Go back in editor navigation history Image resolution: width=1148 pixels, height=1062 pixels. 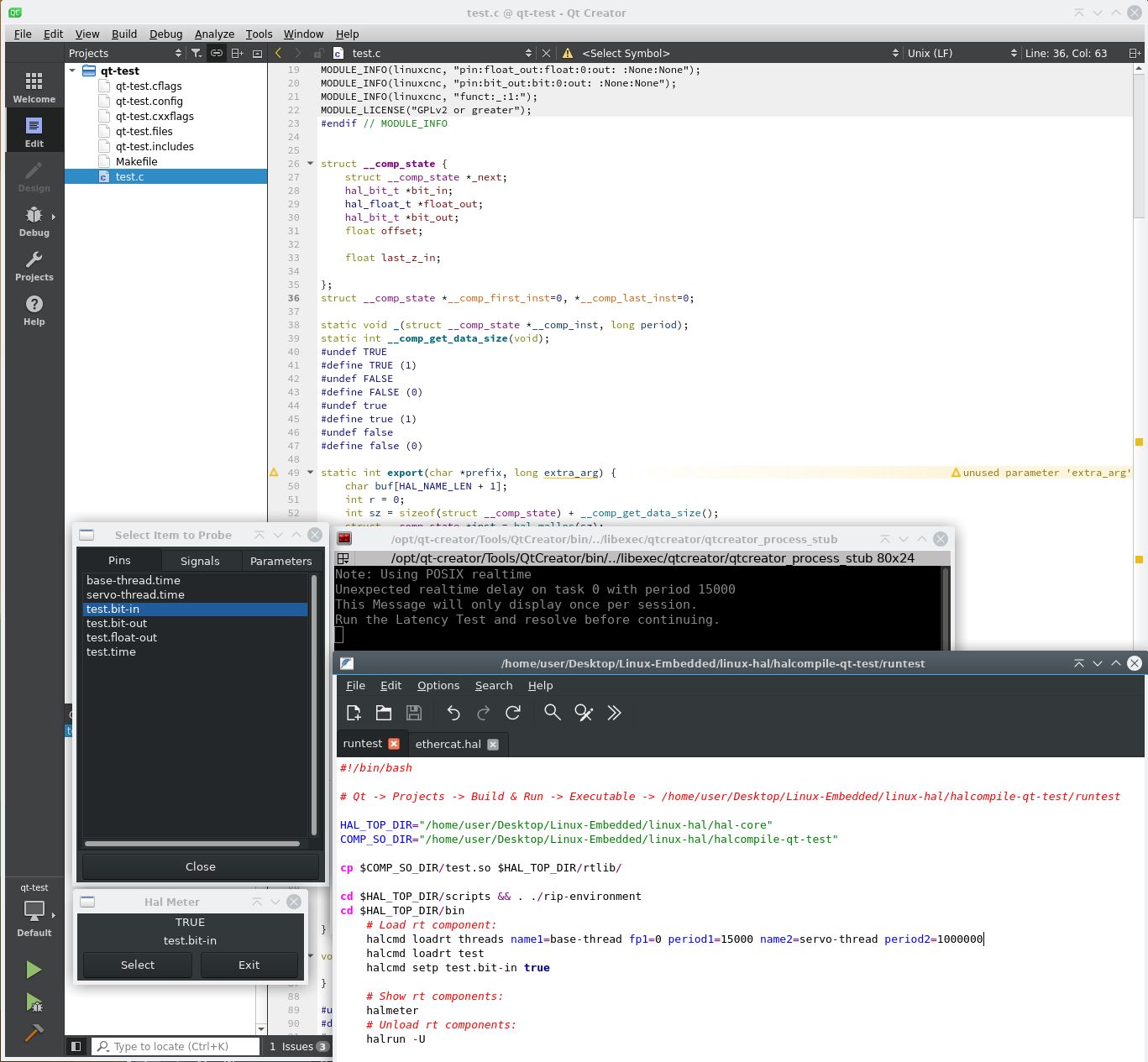coord(278,53)
